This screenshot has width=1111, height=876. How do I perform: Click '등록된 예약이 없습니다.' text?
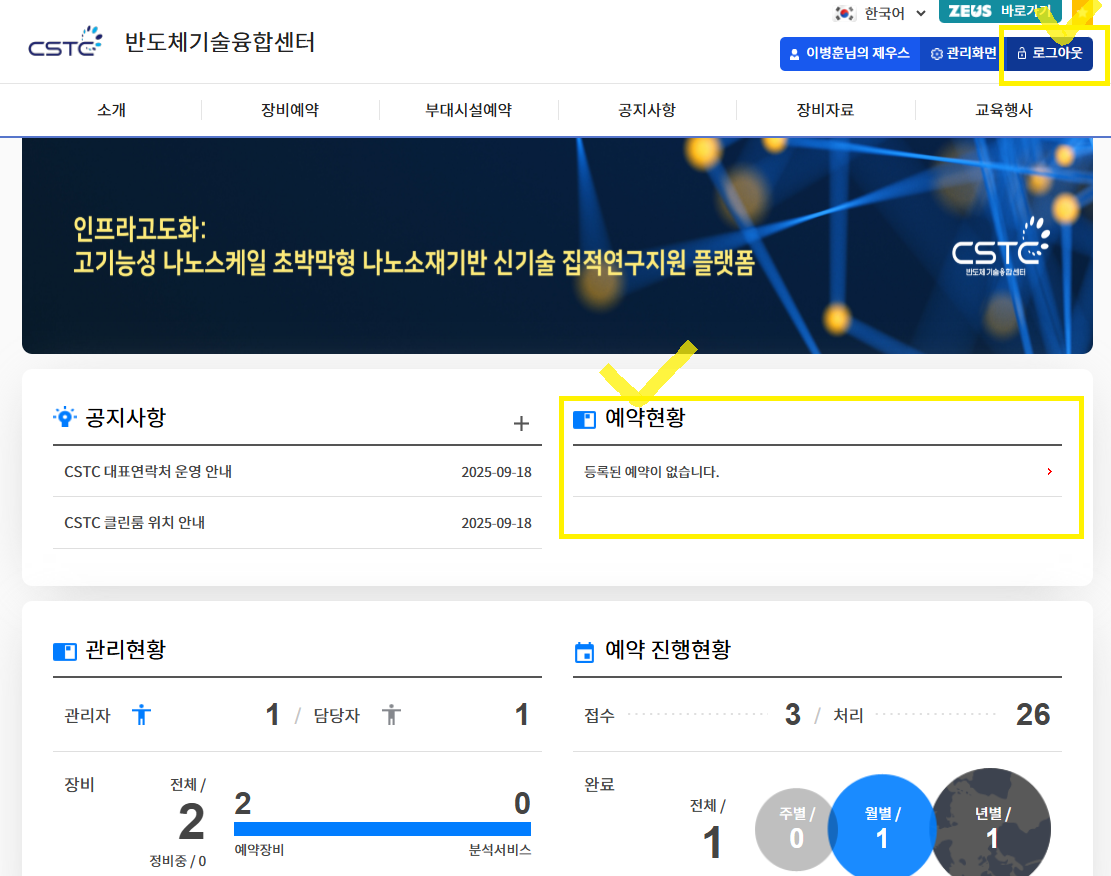click(x=651, y=471)
